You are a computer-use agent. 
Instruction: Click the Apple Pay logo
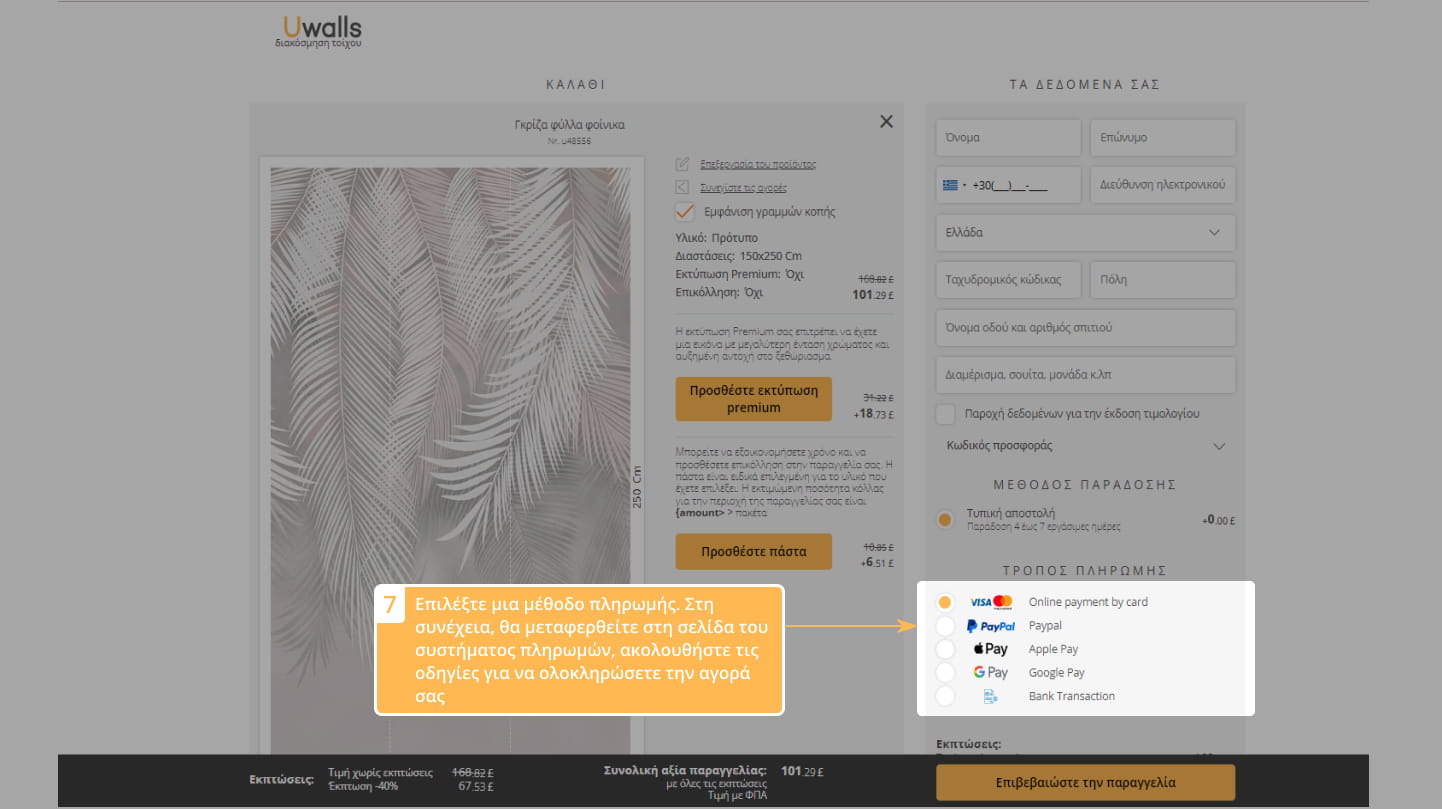click(990, 649)
